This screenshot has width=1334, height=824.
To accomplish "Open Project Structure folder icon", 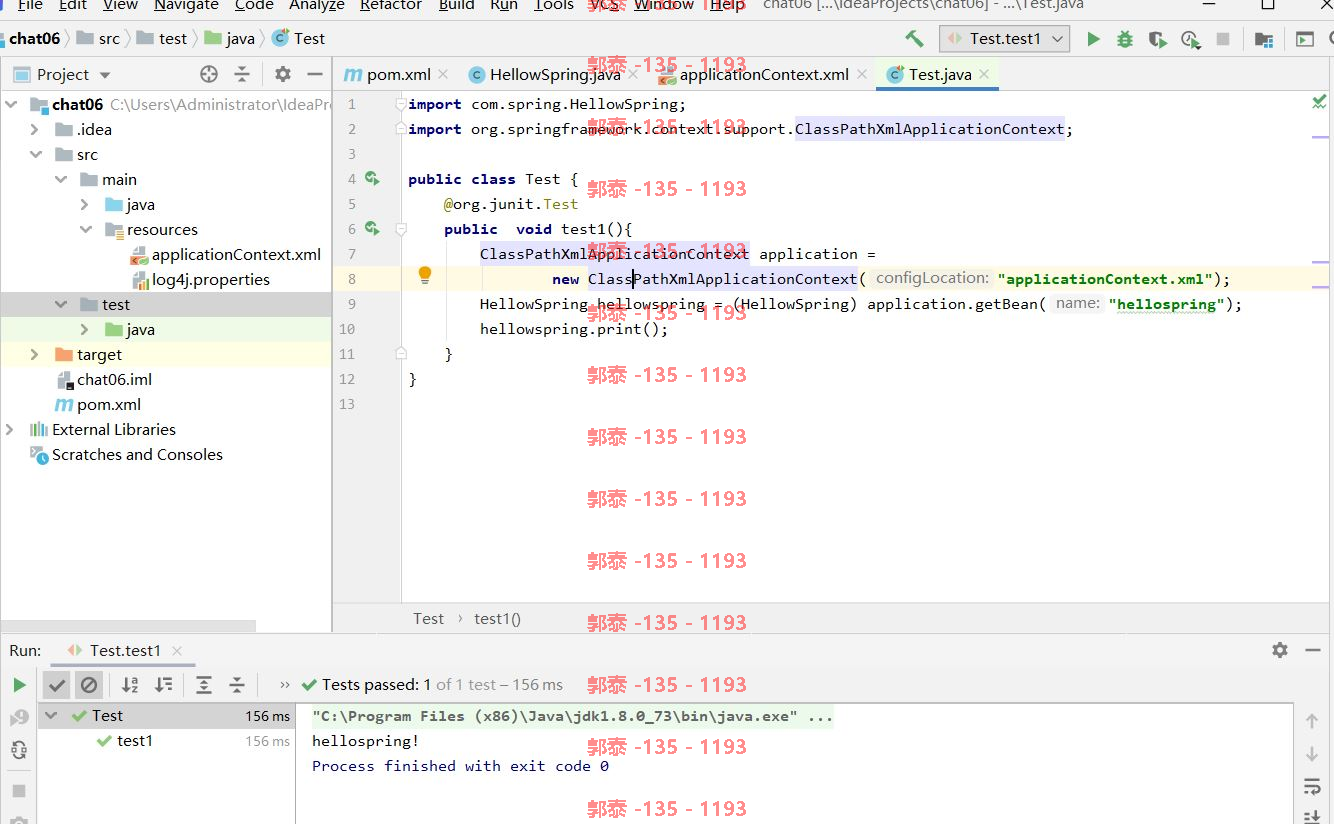I will [1264, 39].
